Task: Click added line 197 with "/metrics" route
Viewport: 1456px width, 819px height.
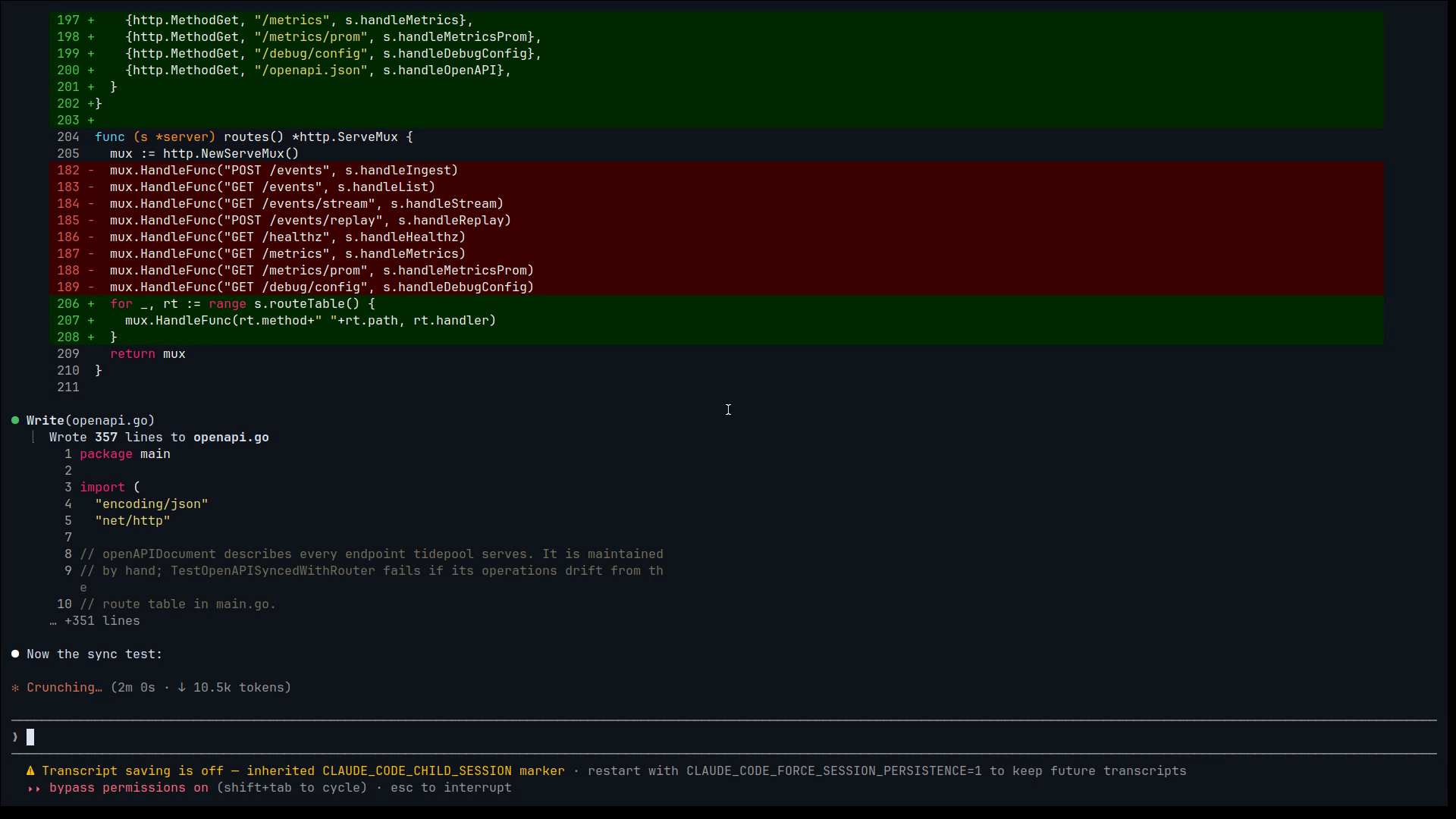Action: pyautogui.click(x=717, y=20)
